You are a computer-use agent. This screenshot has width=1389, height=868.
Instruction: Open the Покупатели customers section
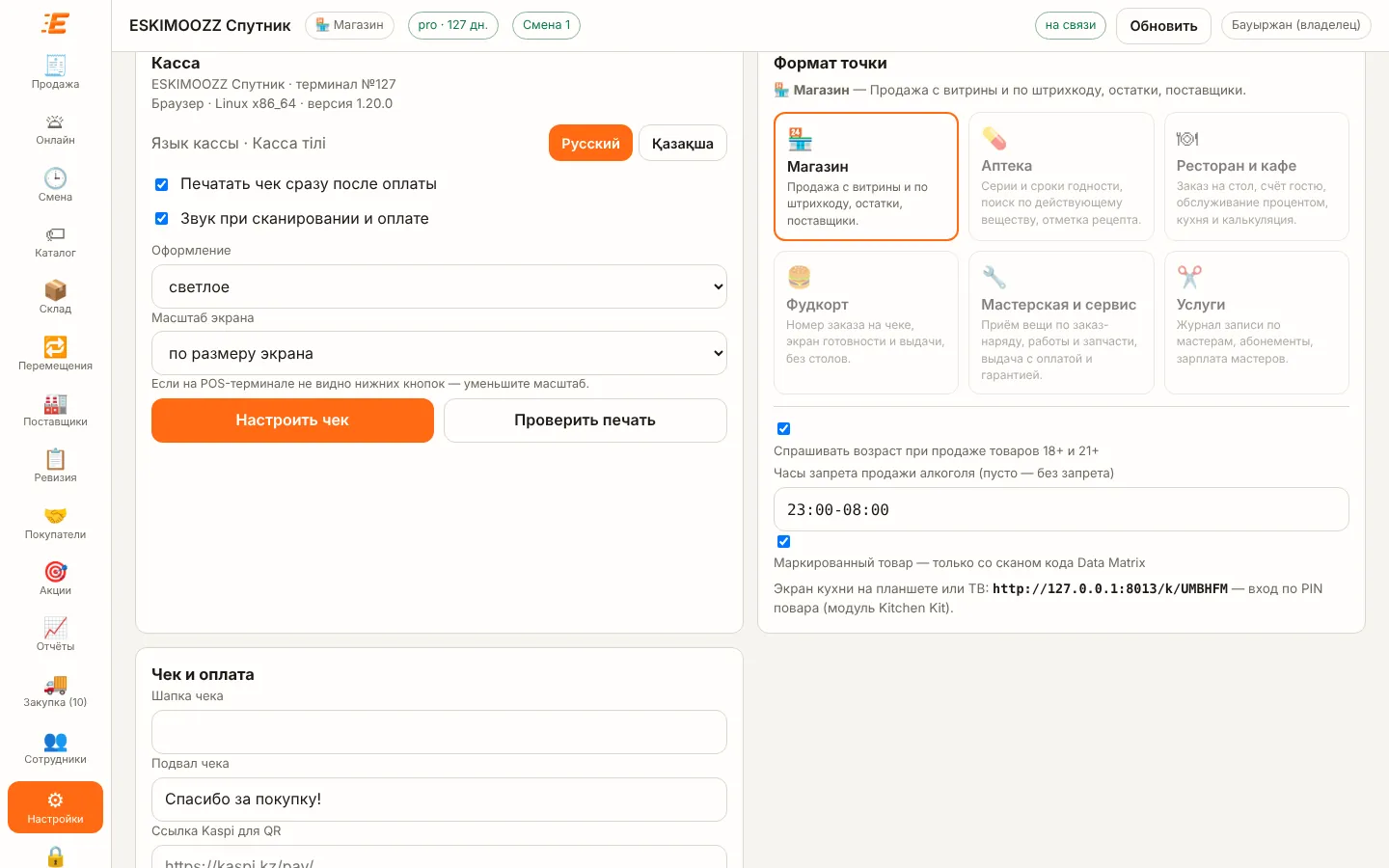pos(55,523)
